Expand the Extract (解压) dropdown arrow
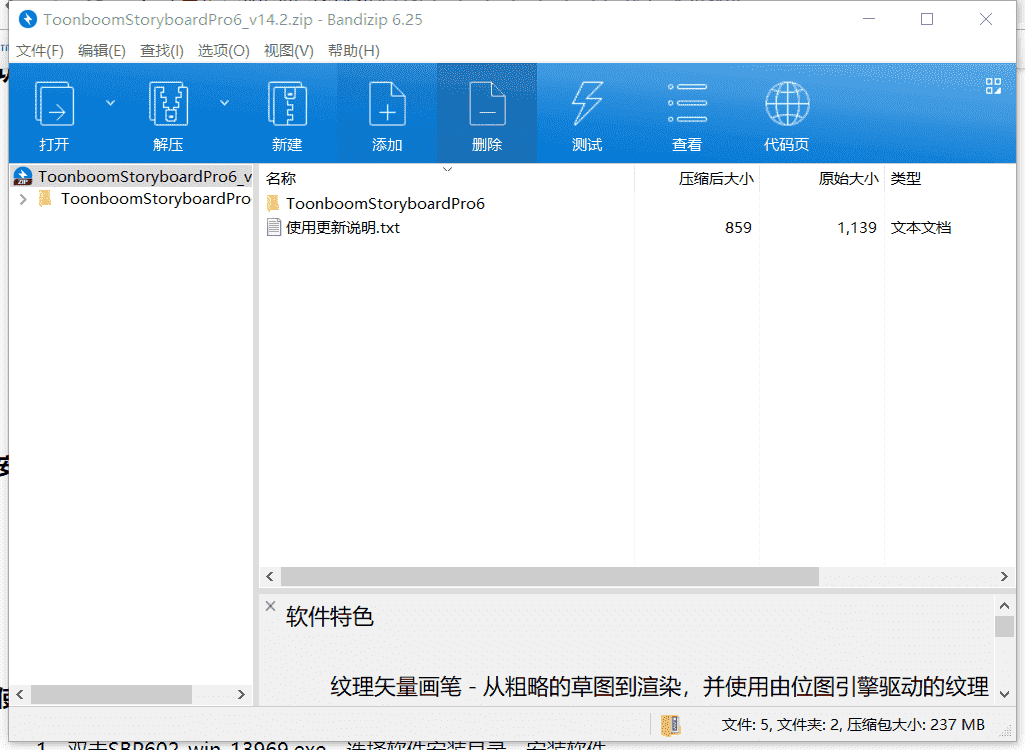 click(x=224, y=103)
